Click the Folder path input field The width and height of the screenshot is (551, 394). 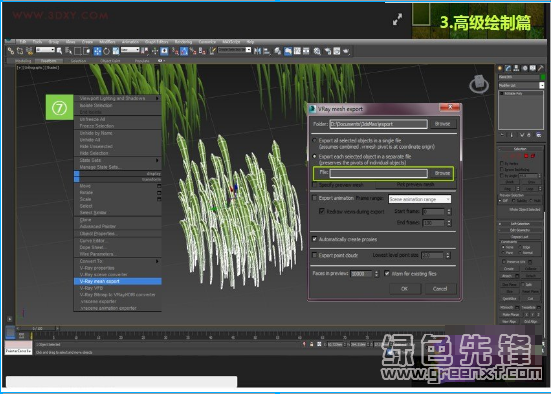pyautogui.click(x=378, y=124)
